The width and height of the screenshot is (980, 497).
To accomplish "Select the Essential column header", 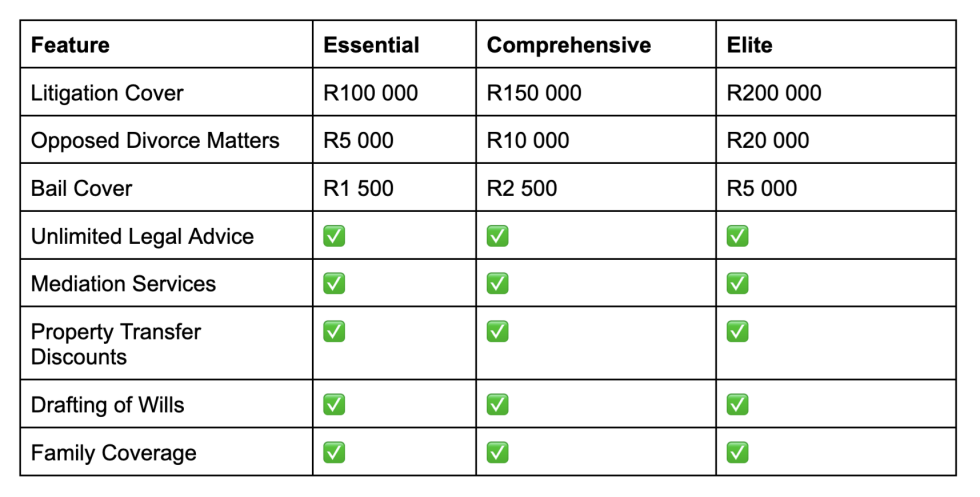I will pos(394,44).
